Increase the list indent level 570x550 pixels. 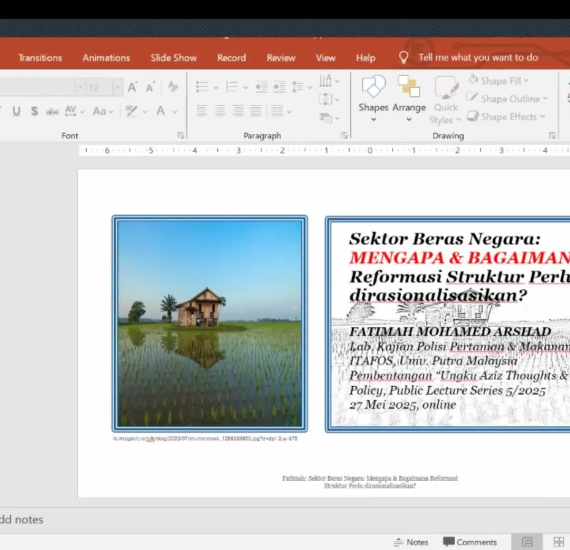click(x=279, y=87)
